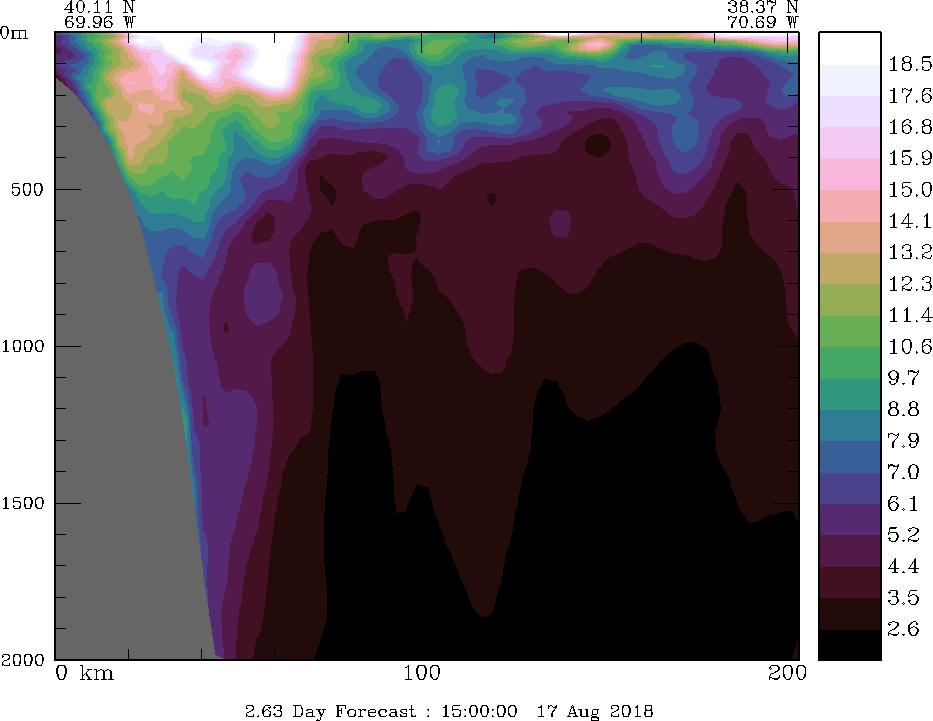Click the colorbar label 7.0
Screen dimensions: 933x721
pyautogui.click(x=903, y=472)
